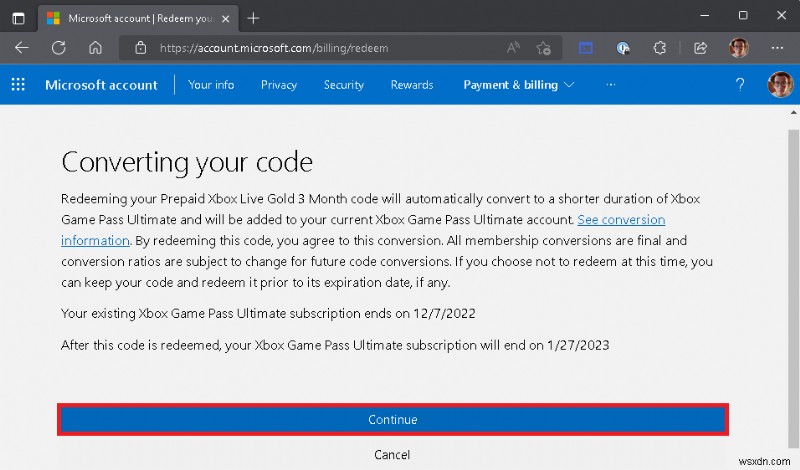Open browser Settings and more menu

click(777, 48)
